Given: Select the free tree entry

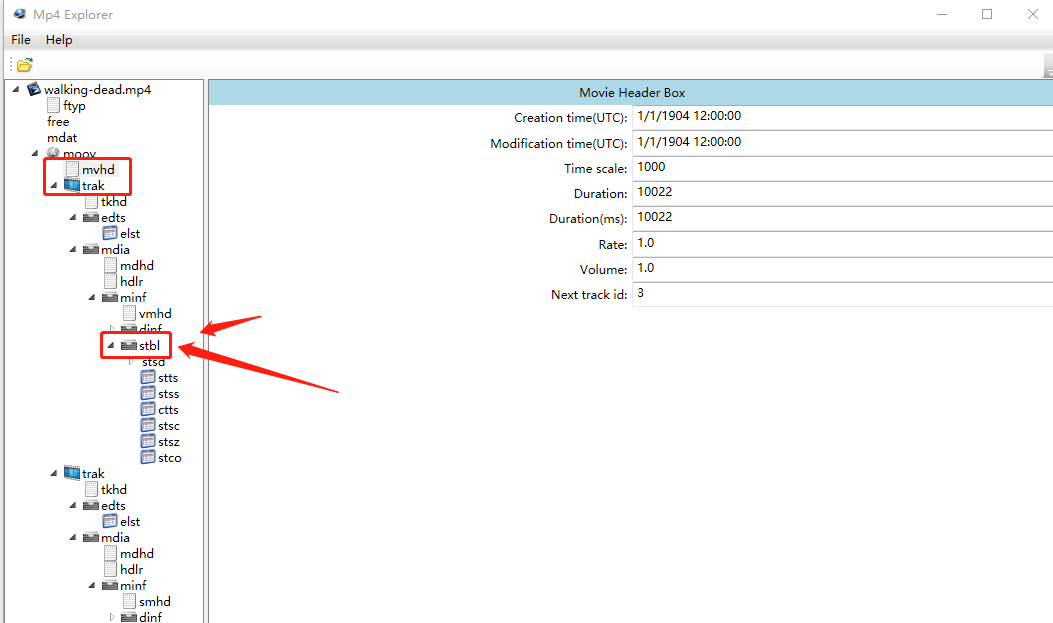Looking at the screenshot, I should (58, 122).
